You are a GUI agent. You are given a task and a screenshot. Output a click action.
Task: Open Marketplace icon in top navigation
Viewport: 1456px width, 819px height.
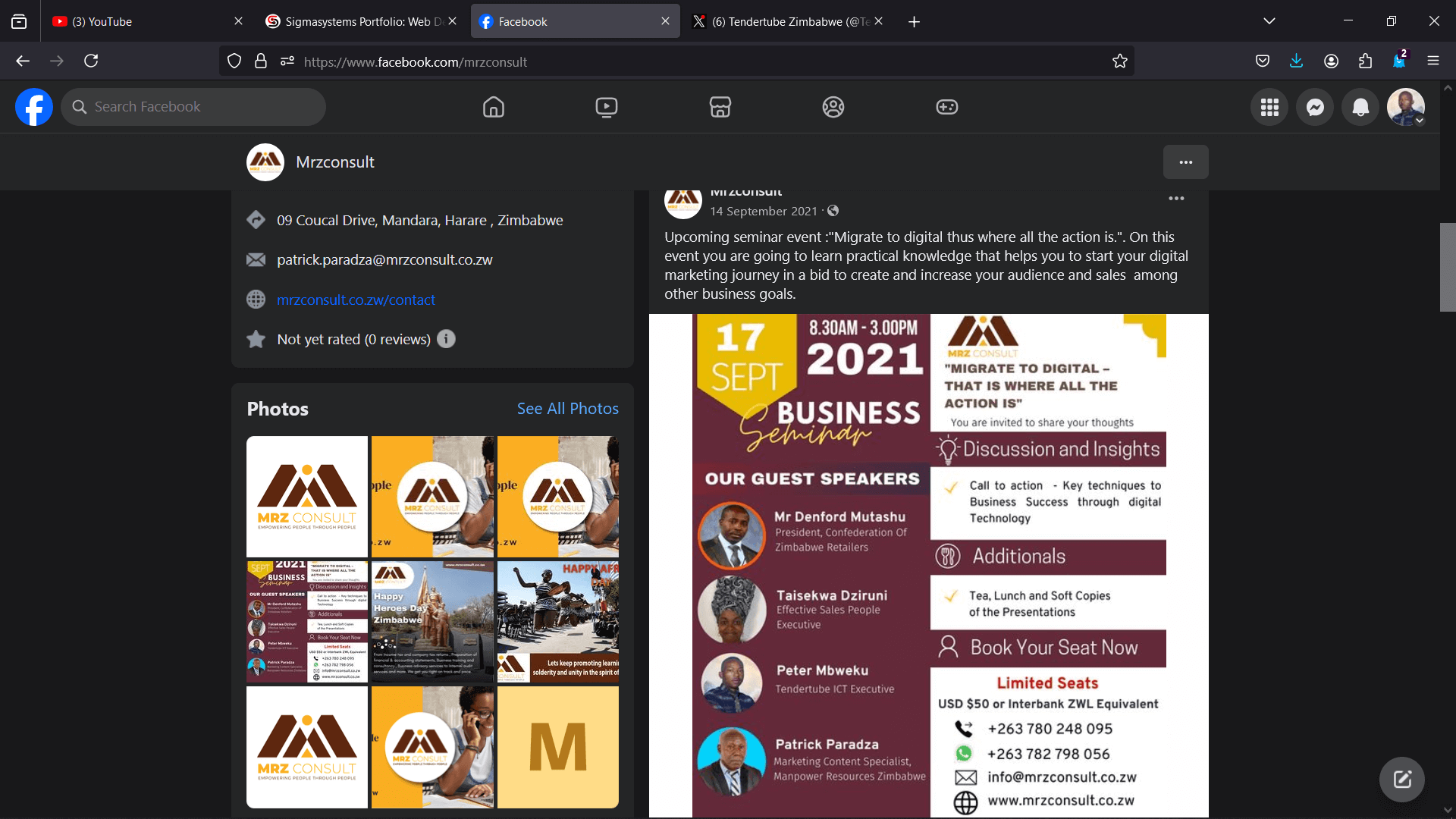pyautogui.click(x=720, y=107)
